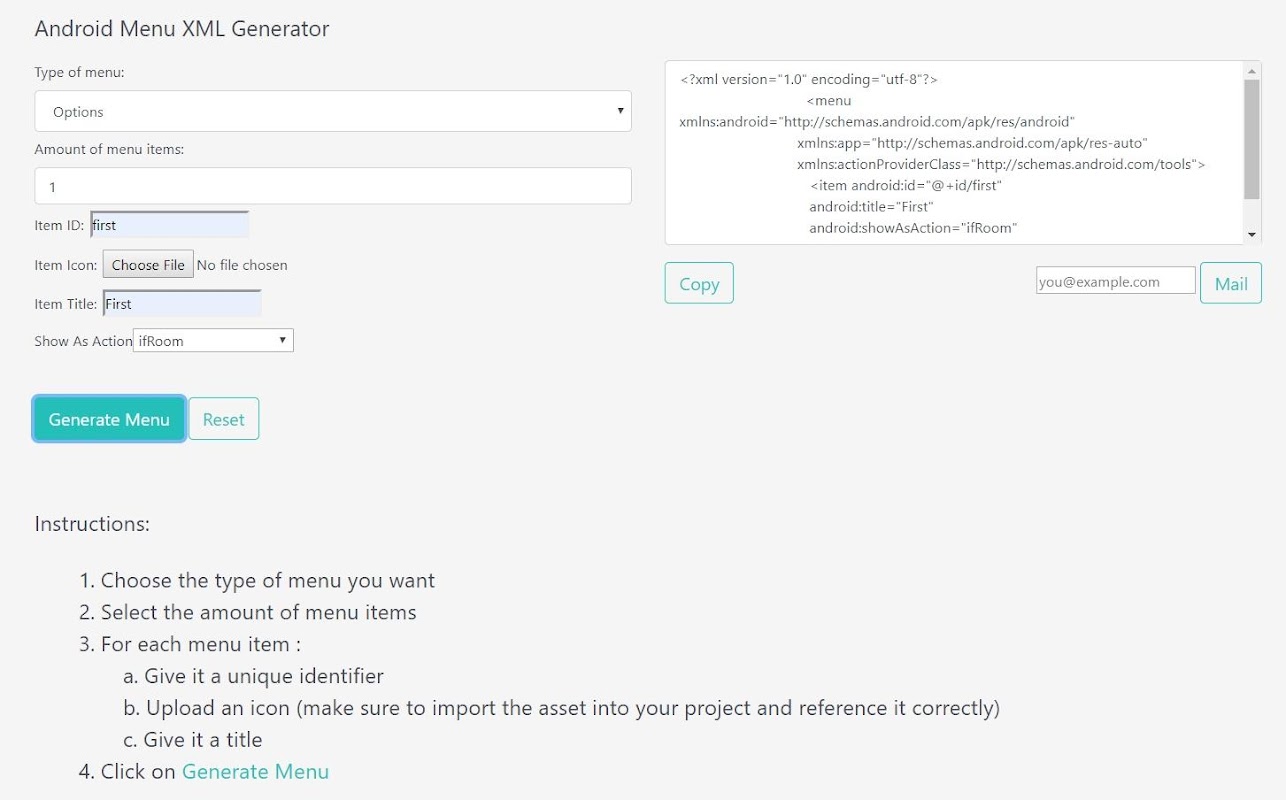Click the XML output scroll up arrow

pos(1252,70)
